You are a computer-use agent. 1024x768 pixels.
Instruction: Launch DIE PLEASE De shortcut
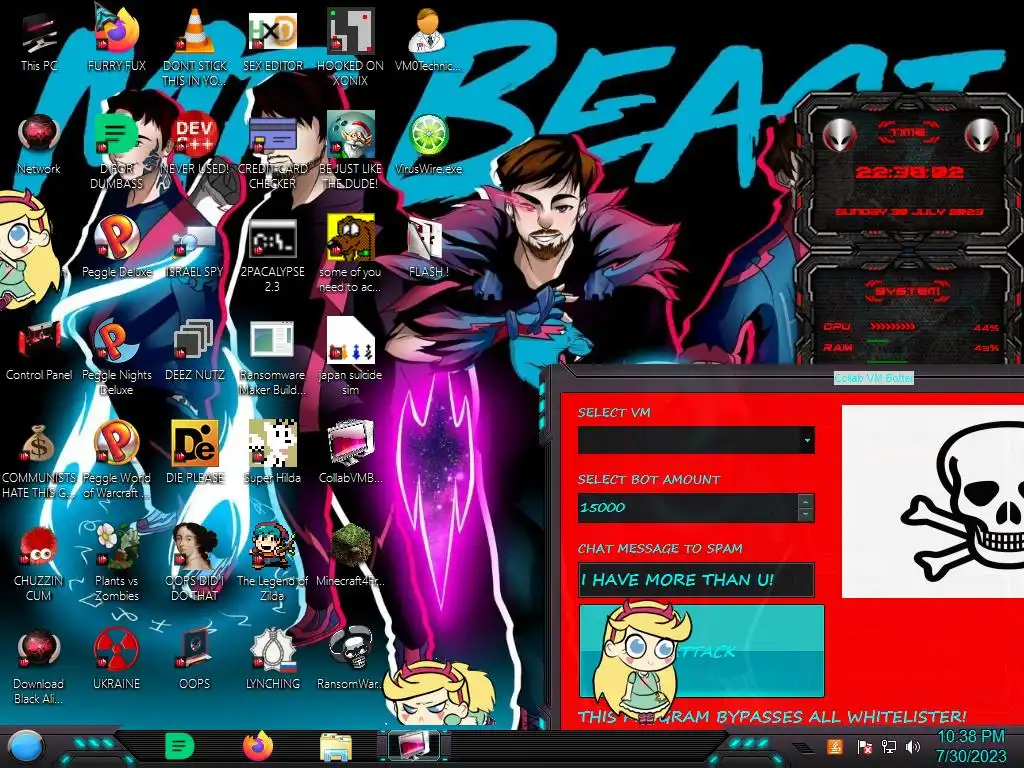click(x=195, y=453)
